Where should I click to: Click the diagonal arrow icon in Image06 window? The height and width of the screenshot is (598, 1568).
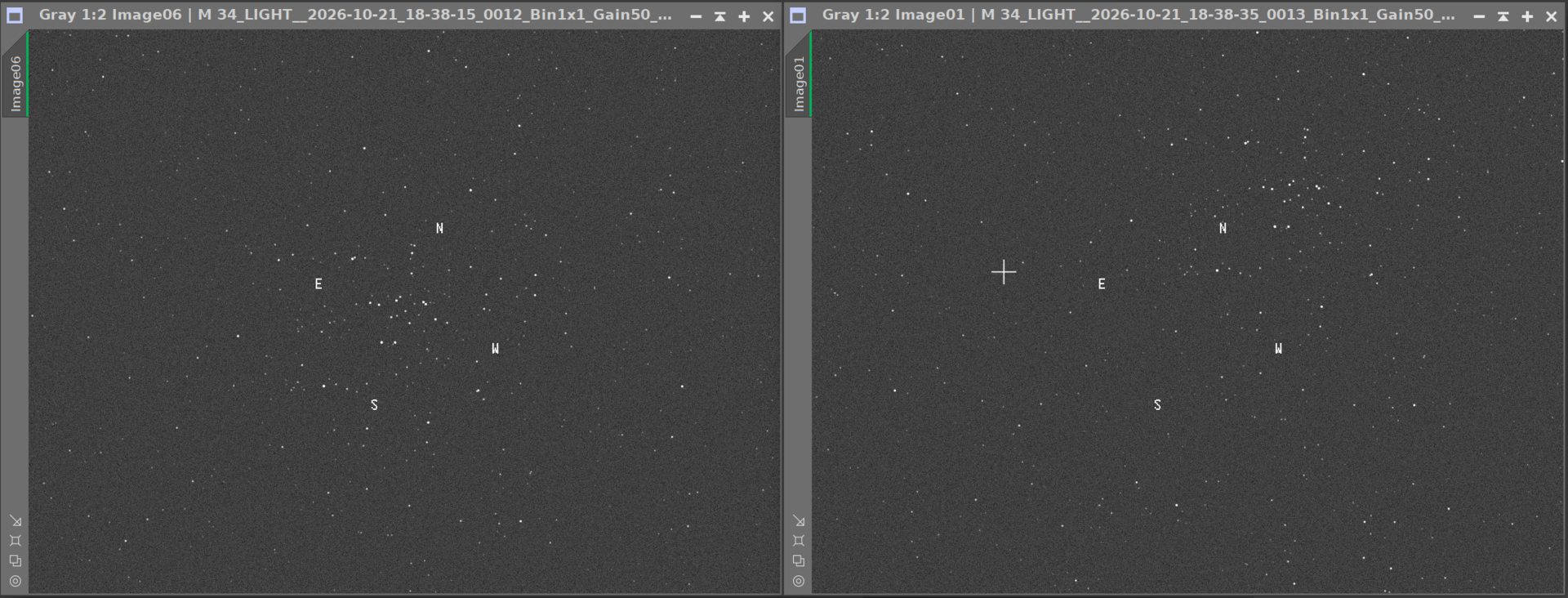(x=16, y=520)
